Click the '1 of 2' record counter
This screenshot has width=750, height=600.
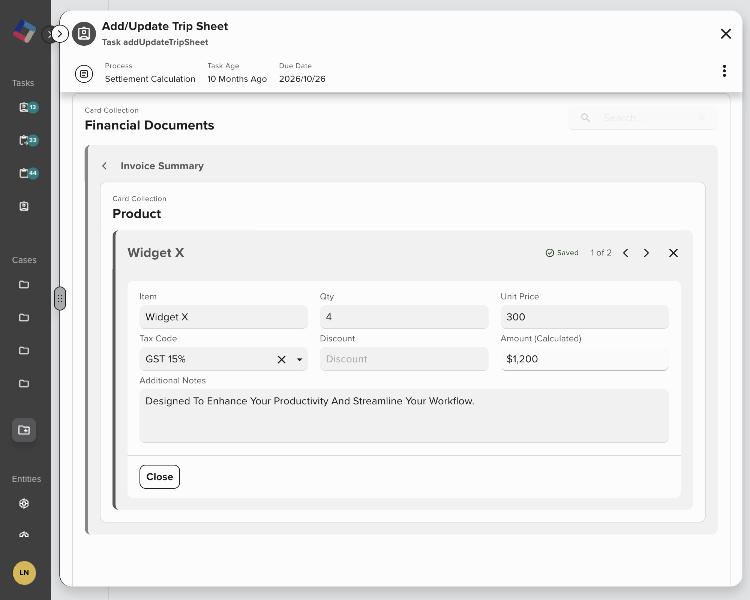(x=601, y=253)
